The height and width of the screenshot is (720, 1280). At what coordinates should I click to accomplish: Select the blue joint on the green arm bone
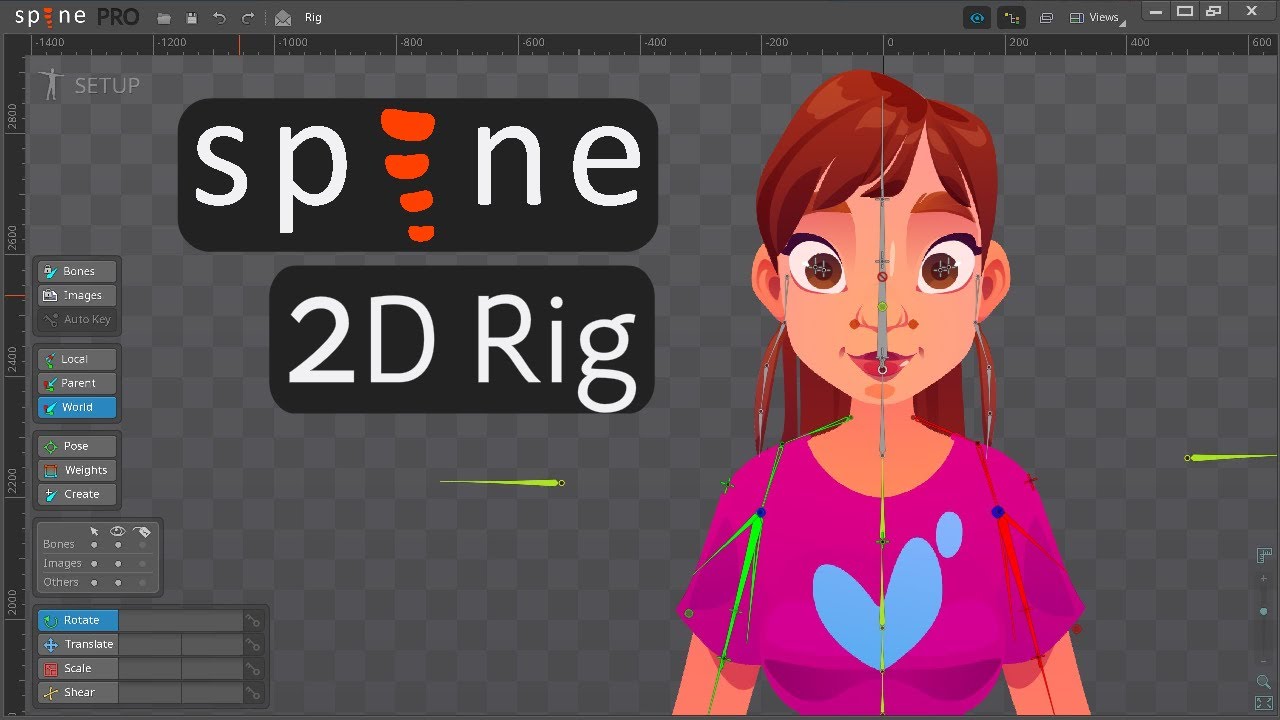click(761, 513)
